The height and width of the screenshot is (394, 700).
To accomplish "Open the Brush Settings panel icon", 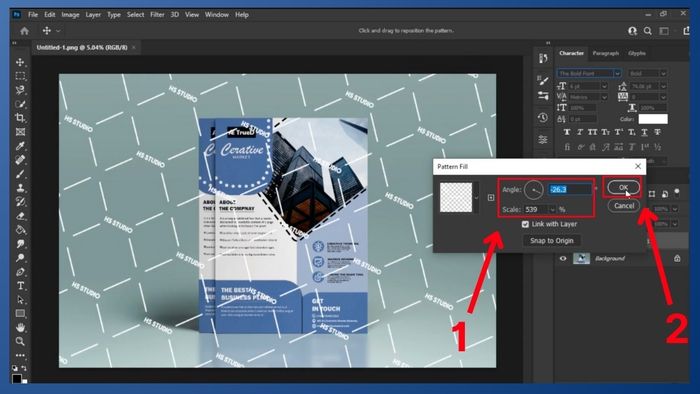I will tap(543, 81).
